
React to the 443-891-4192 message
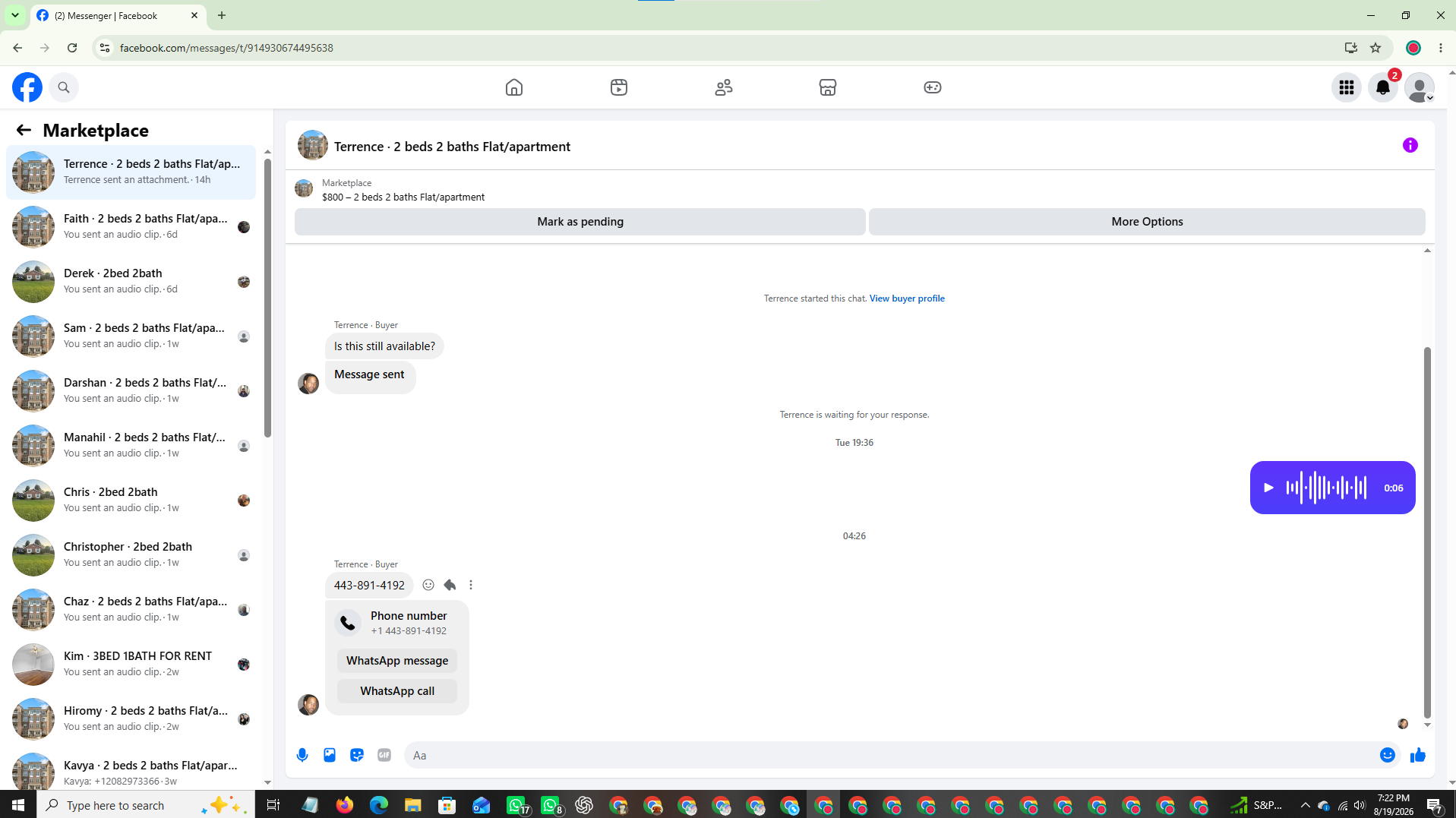point(428,585)
